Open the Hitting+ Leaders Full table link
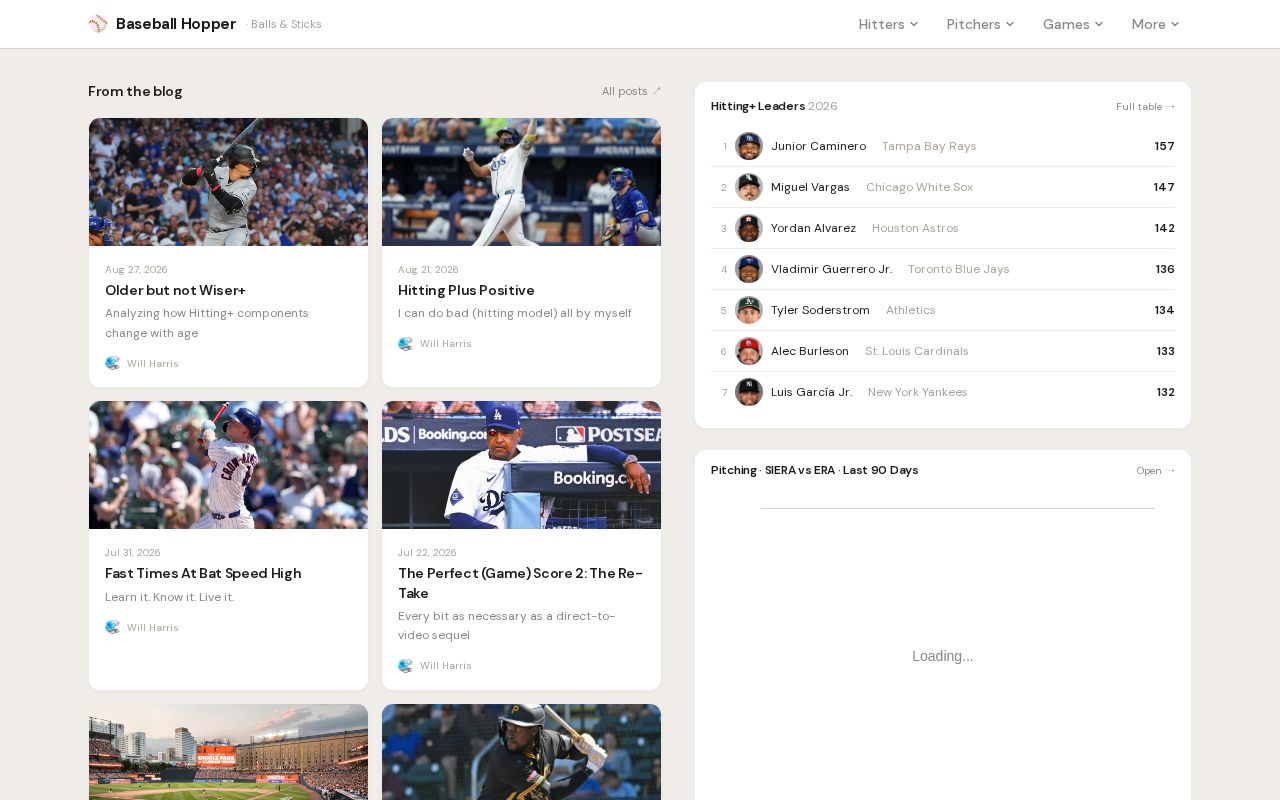 1145,107
